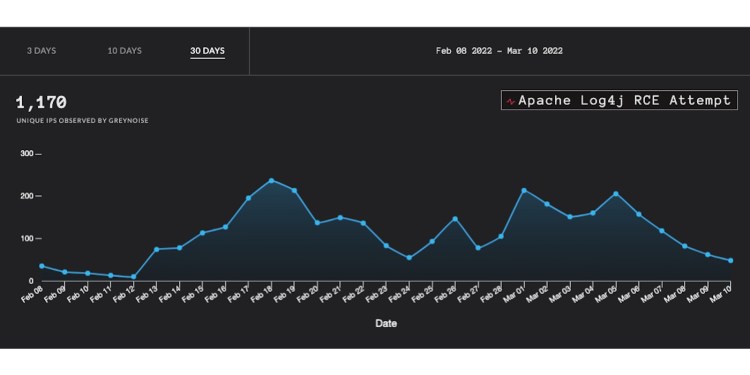Click the Feb 13 data point
Screen dimensions: 750x375
tap(156, 249)
